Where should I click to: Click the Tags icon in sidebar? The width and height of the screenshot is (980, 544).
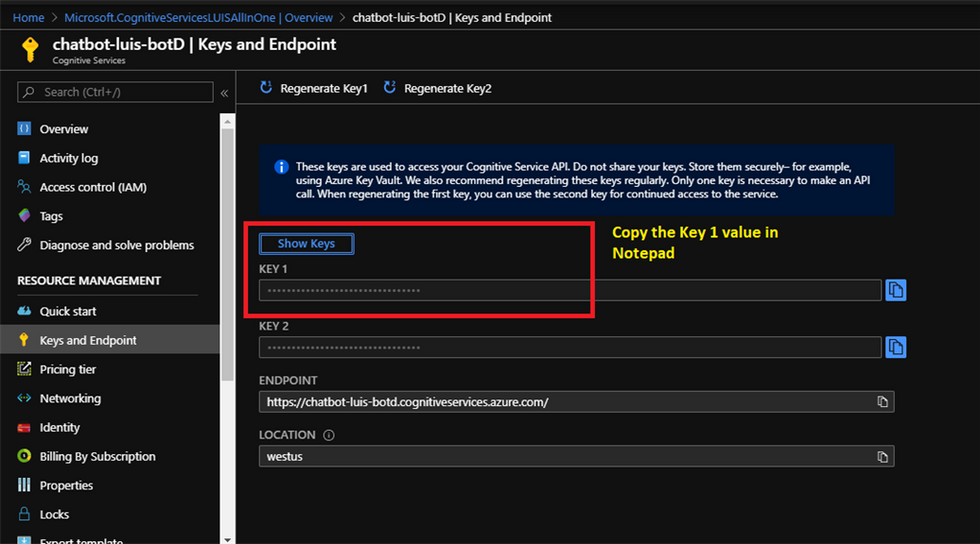[24, 216]
